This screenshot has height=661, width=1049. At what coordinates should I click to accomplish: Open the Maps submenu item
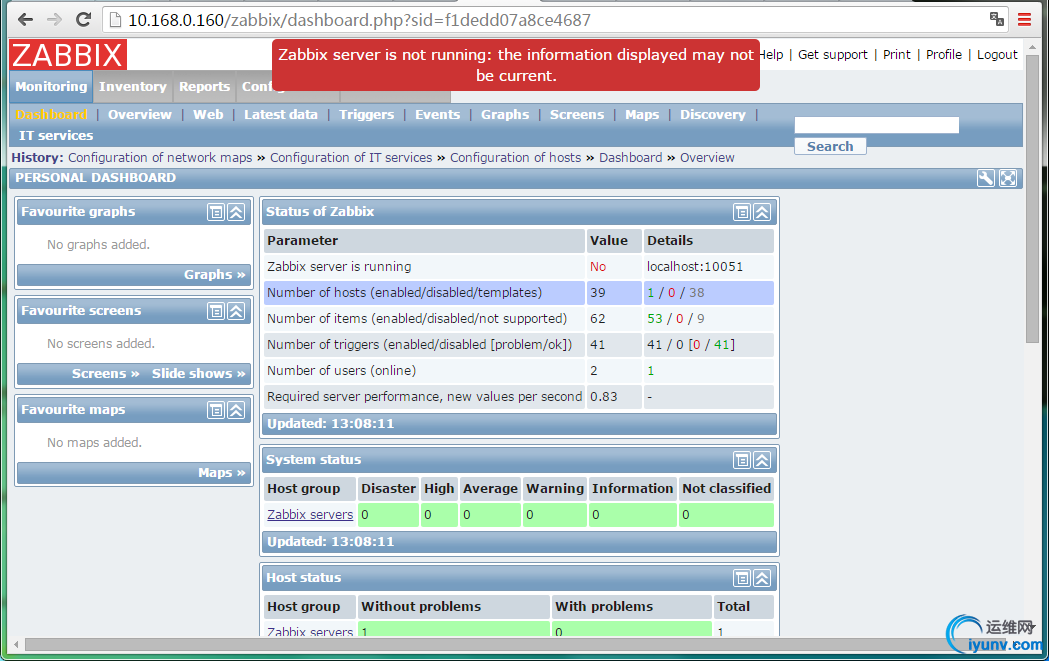642,114
